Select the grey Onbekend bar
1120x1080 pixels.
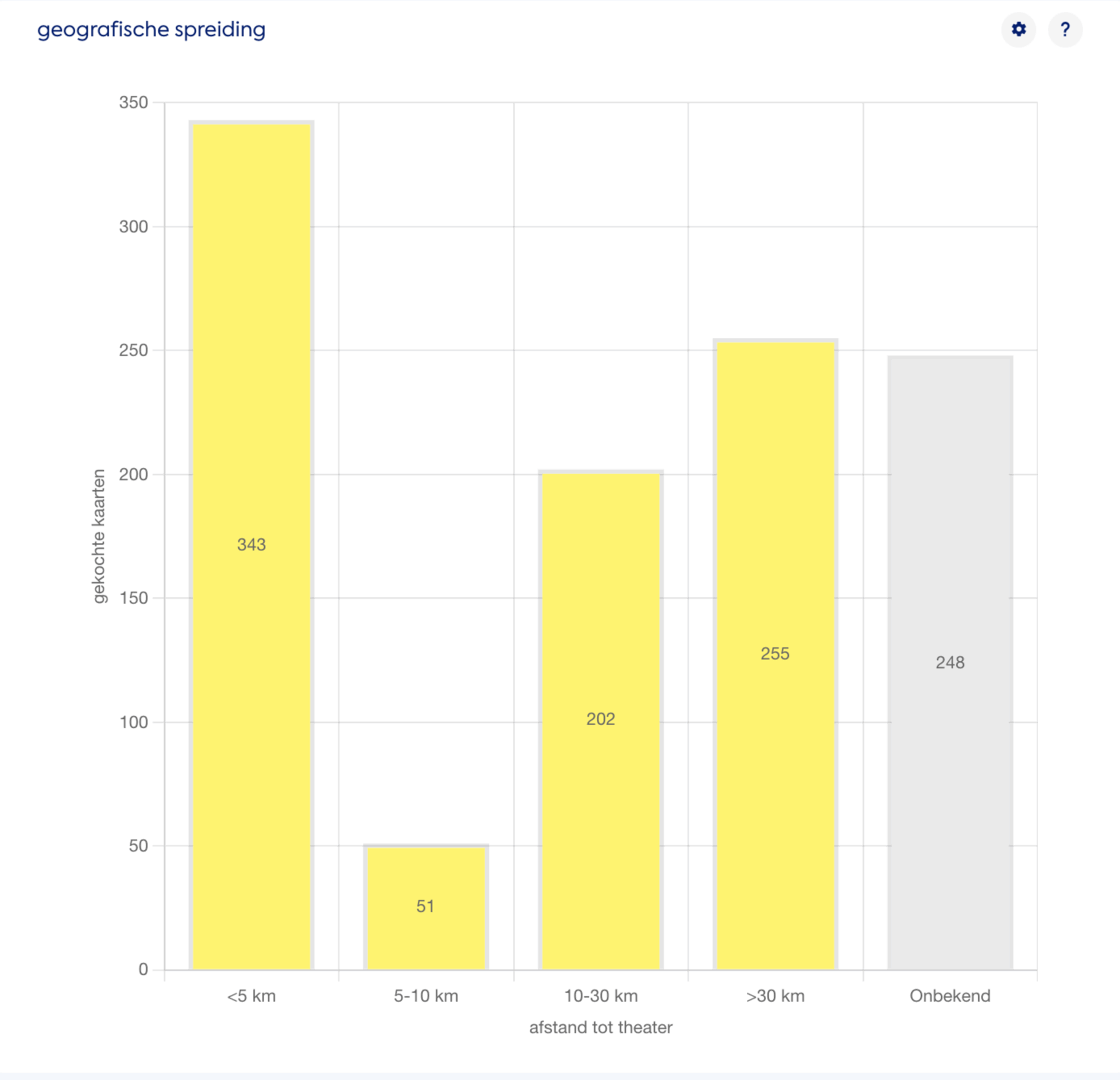[x=950, y=662]
